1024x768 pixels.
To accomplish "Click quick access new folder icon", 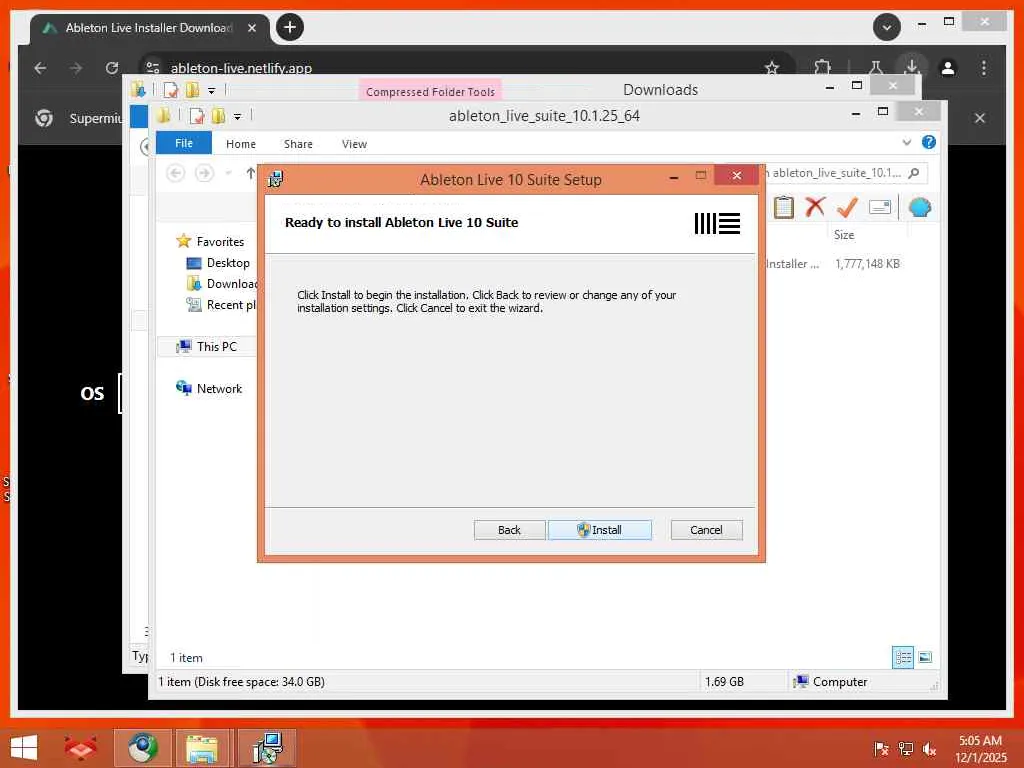I will 218,116.
